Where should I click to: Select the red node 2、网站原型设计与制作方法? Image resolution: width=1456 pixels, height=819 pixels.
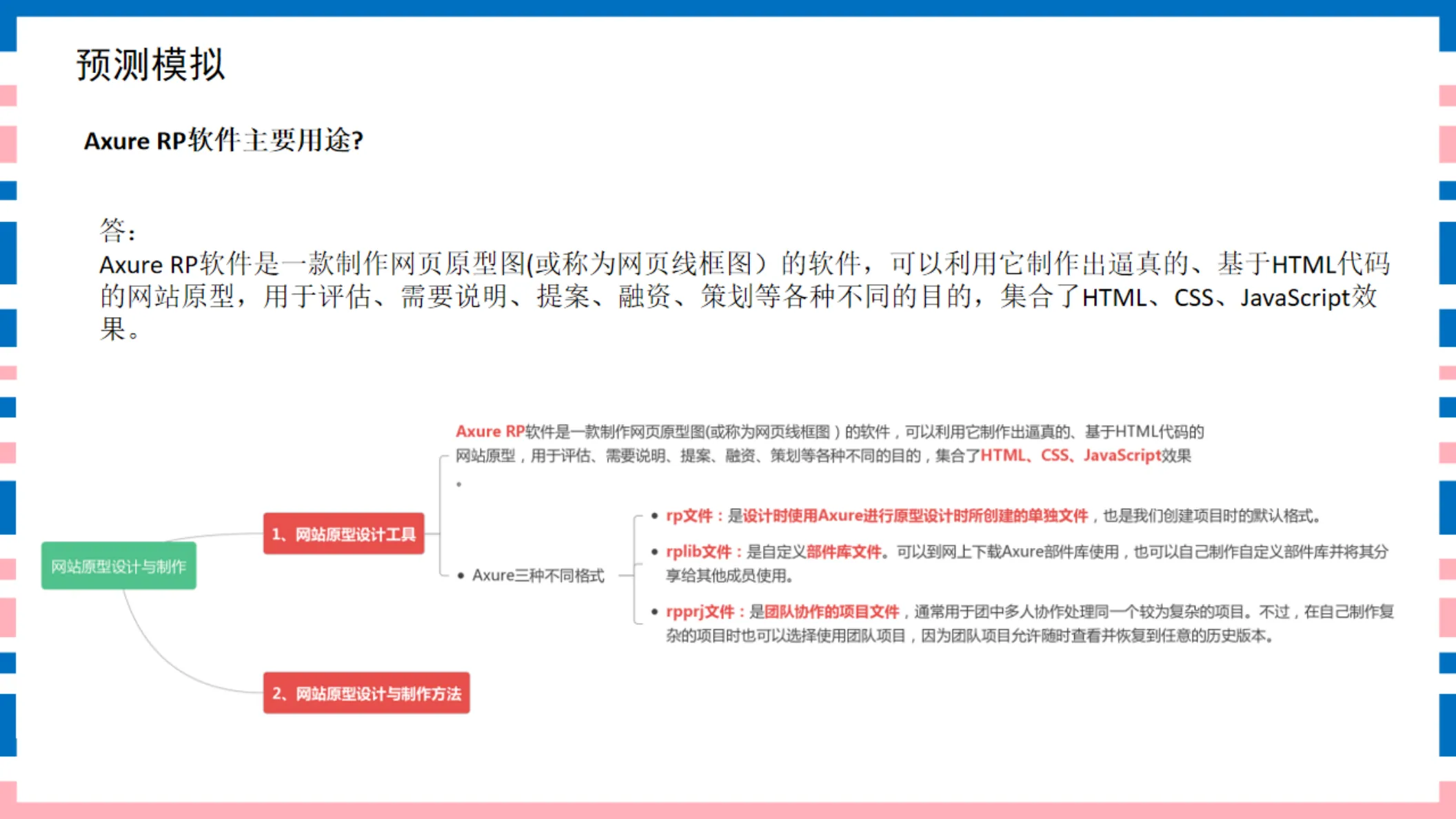[366, 693]
